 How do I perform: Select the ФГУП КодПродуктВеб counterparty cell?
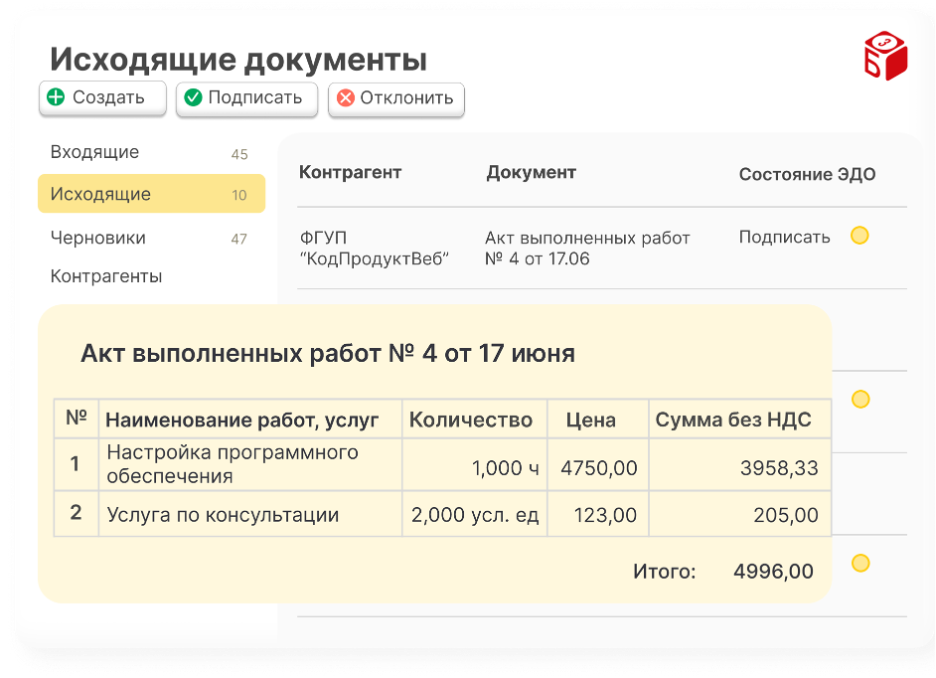[x=374, y=248]
